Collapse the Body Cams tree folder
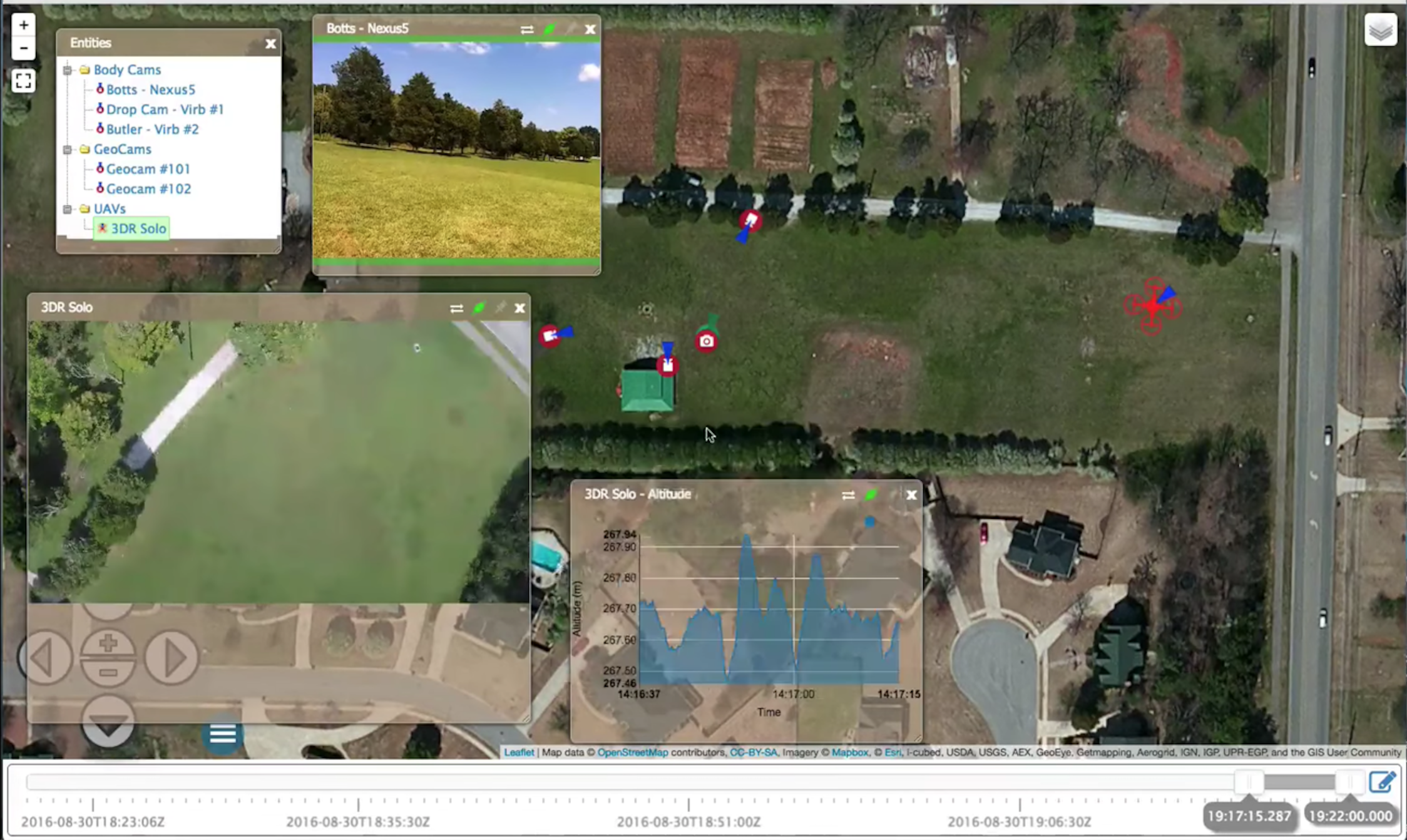Viewport: 1407px width, 840px height. point(68,70)
